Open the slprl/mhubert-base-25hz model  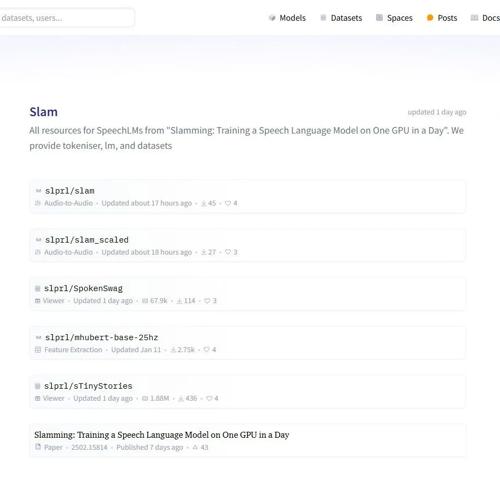tap(101, 337)
